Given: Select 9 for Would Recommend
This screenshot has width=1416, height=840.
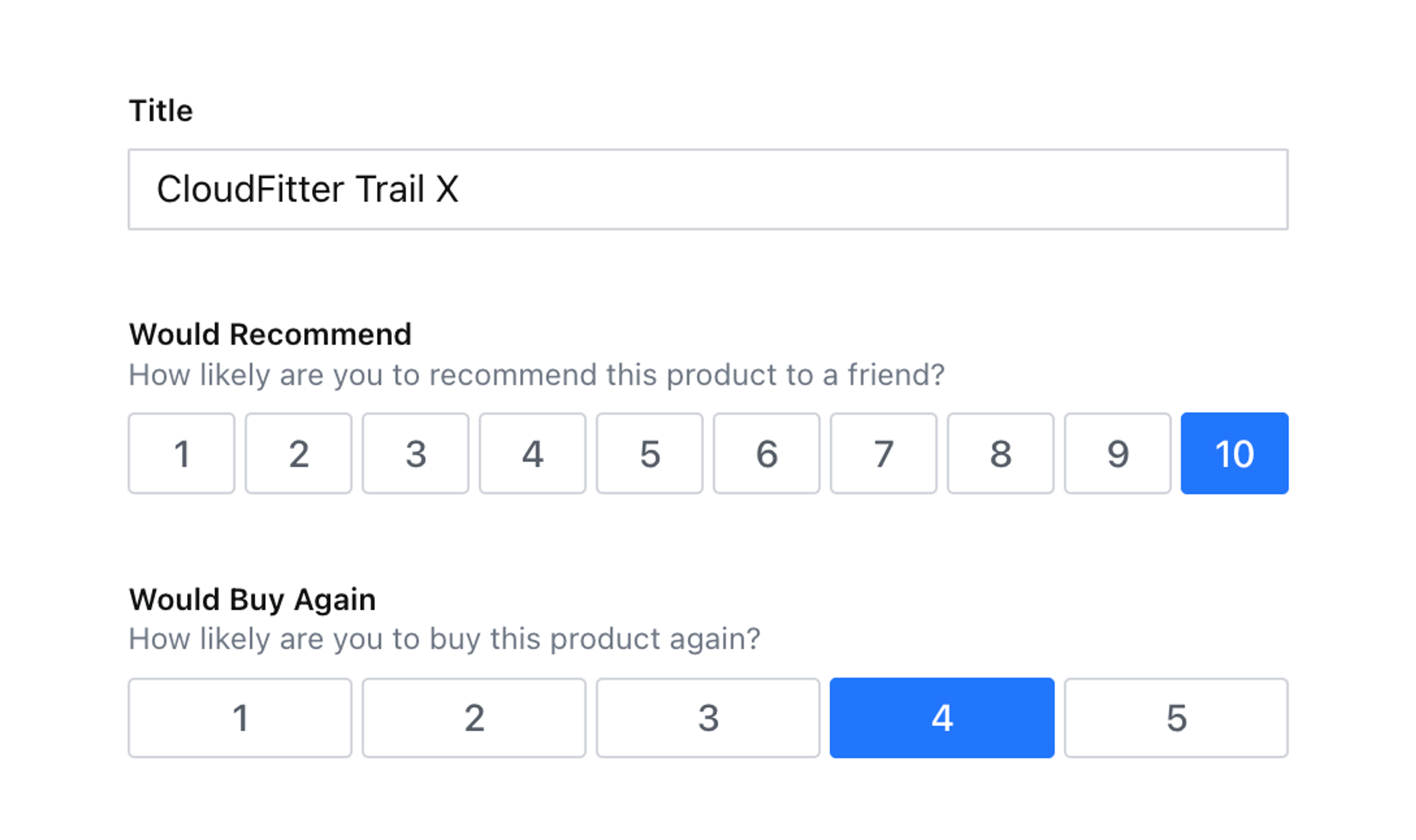Looking at the screenshot, I should (x=1117, y=454).
